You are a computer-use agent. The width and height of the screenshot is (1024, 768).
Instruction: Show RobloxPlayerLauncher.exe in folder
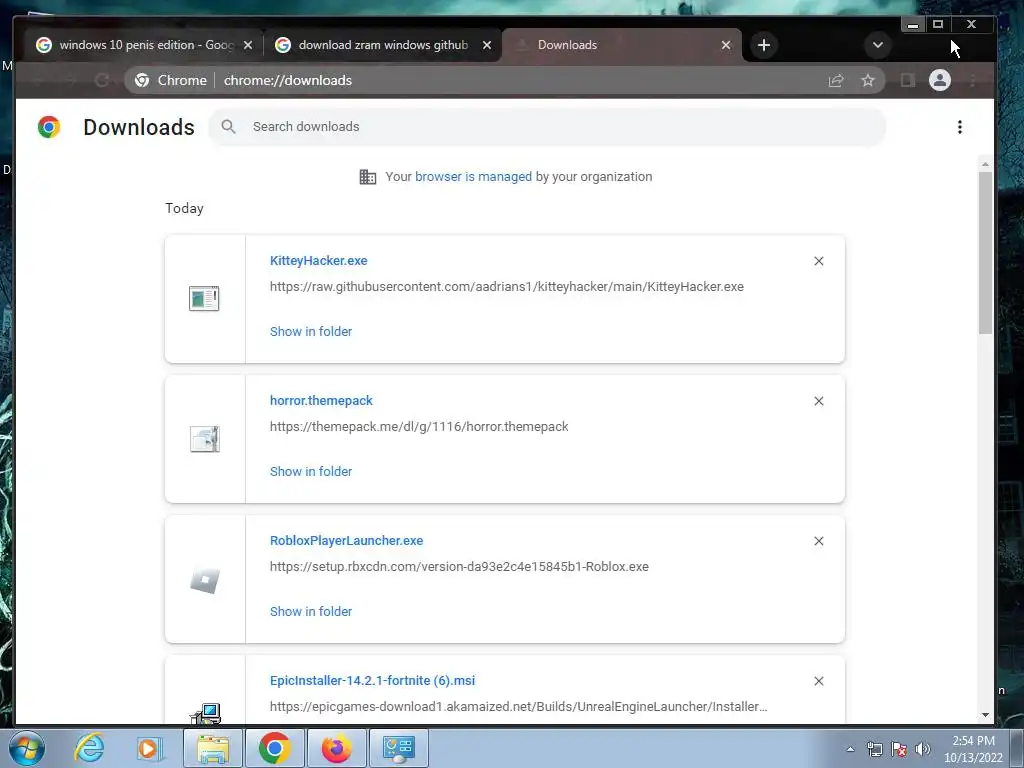pyautogui.click(x=311, y=612)
